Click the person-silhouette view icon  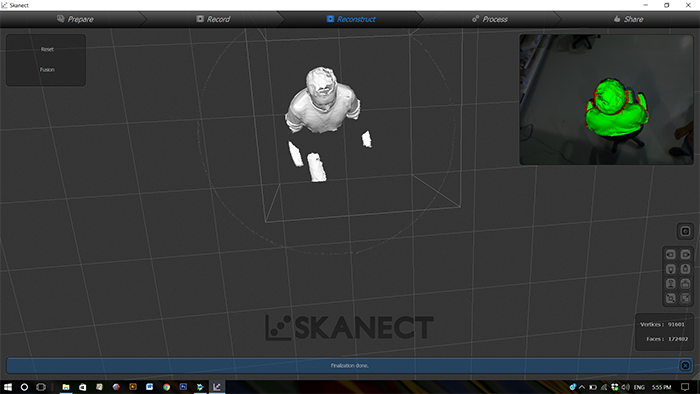coord(671,284)
